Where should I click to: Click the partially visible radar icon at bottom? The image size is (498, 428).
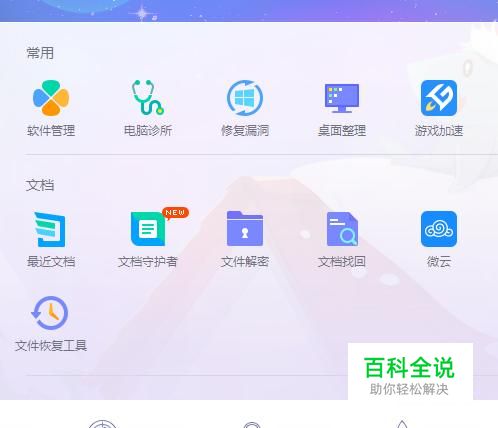pos(102,424)
